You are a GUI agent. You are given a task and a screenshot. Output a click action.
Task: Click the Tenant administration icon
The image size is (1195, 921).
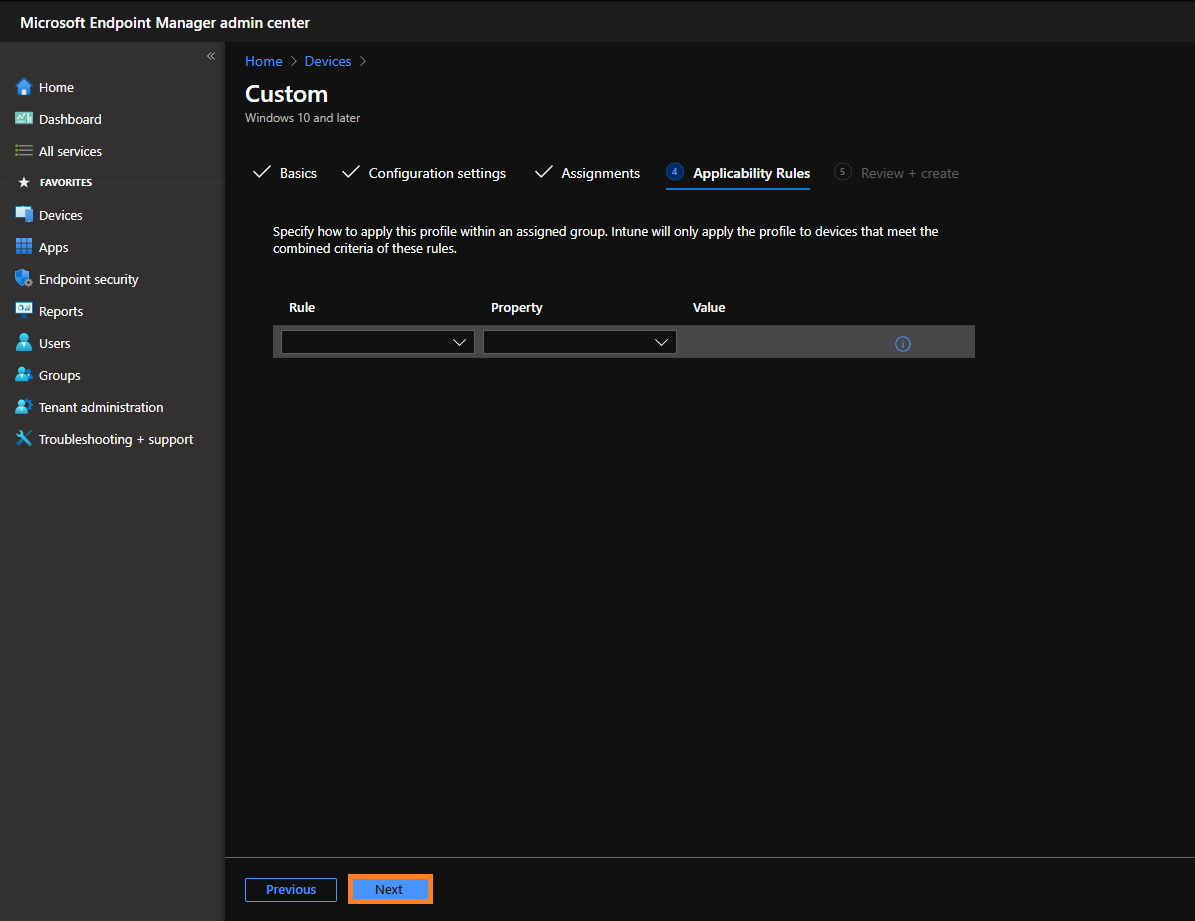point(24,406)
